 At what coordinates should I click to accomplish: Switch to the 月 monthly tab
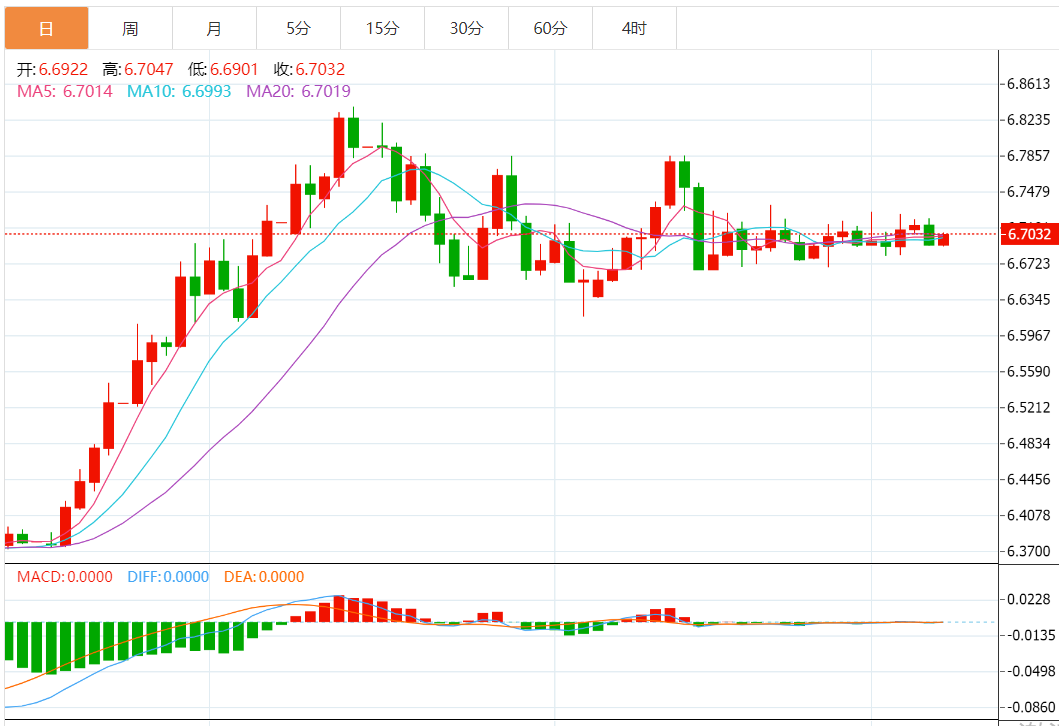coord(214,28)
